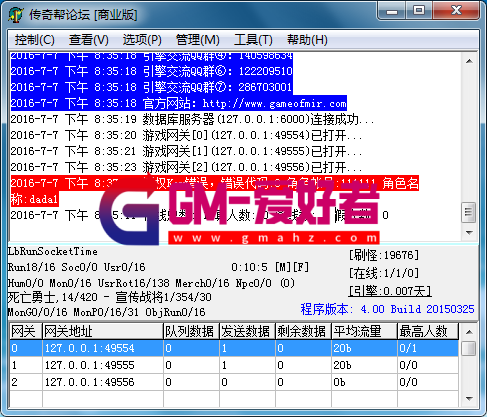Click the 平均流量 column header

pos(364,332)
